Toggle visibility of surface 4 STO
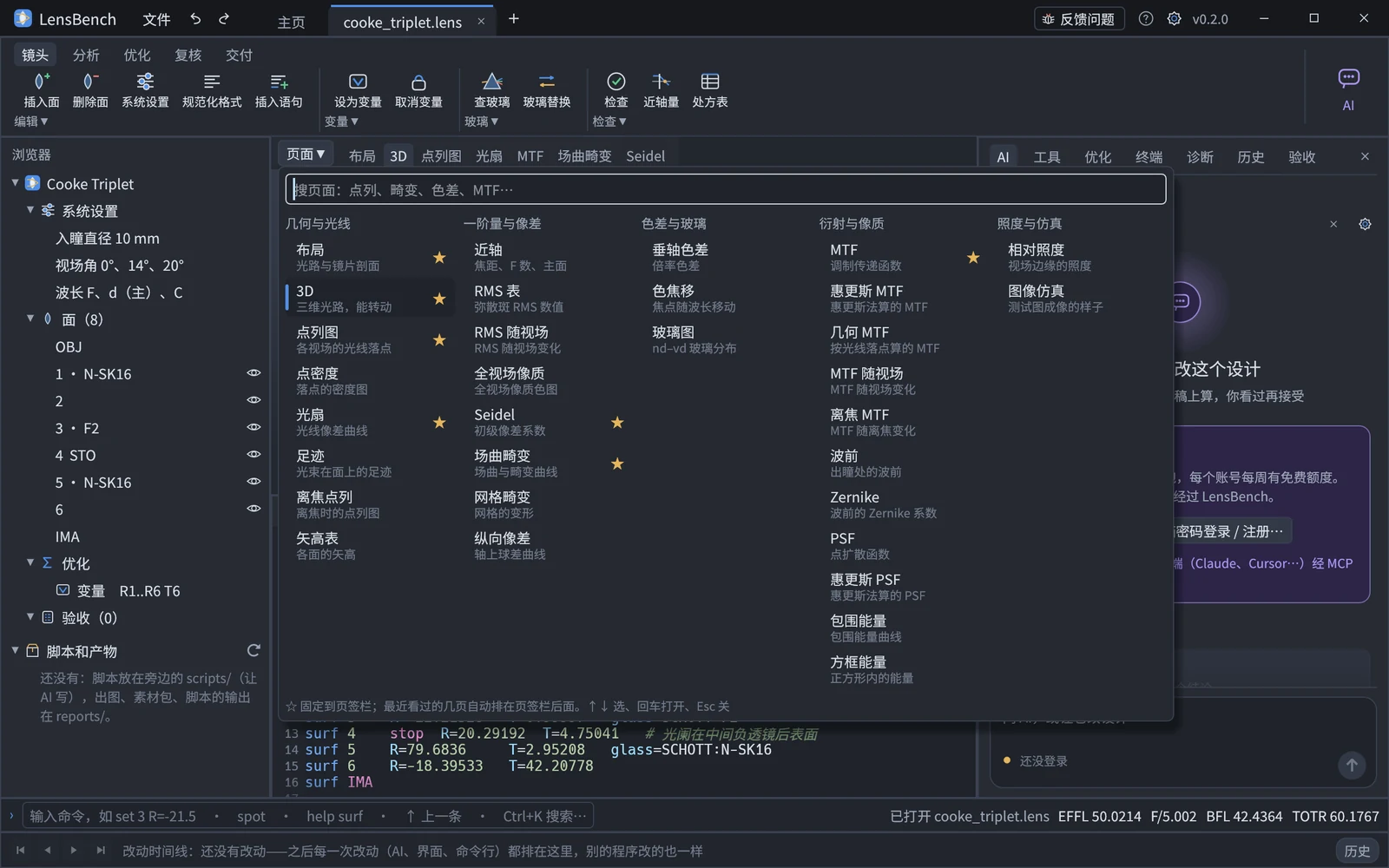Screen dimensions: 1389x868 253,454
